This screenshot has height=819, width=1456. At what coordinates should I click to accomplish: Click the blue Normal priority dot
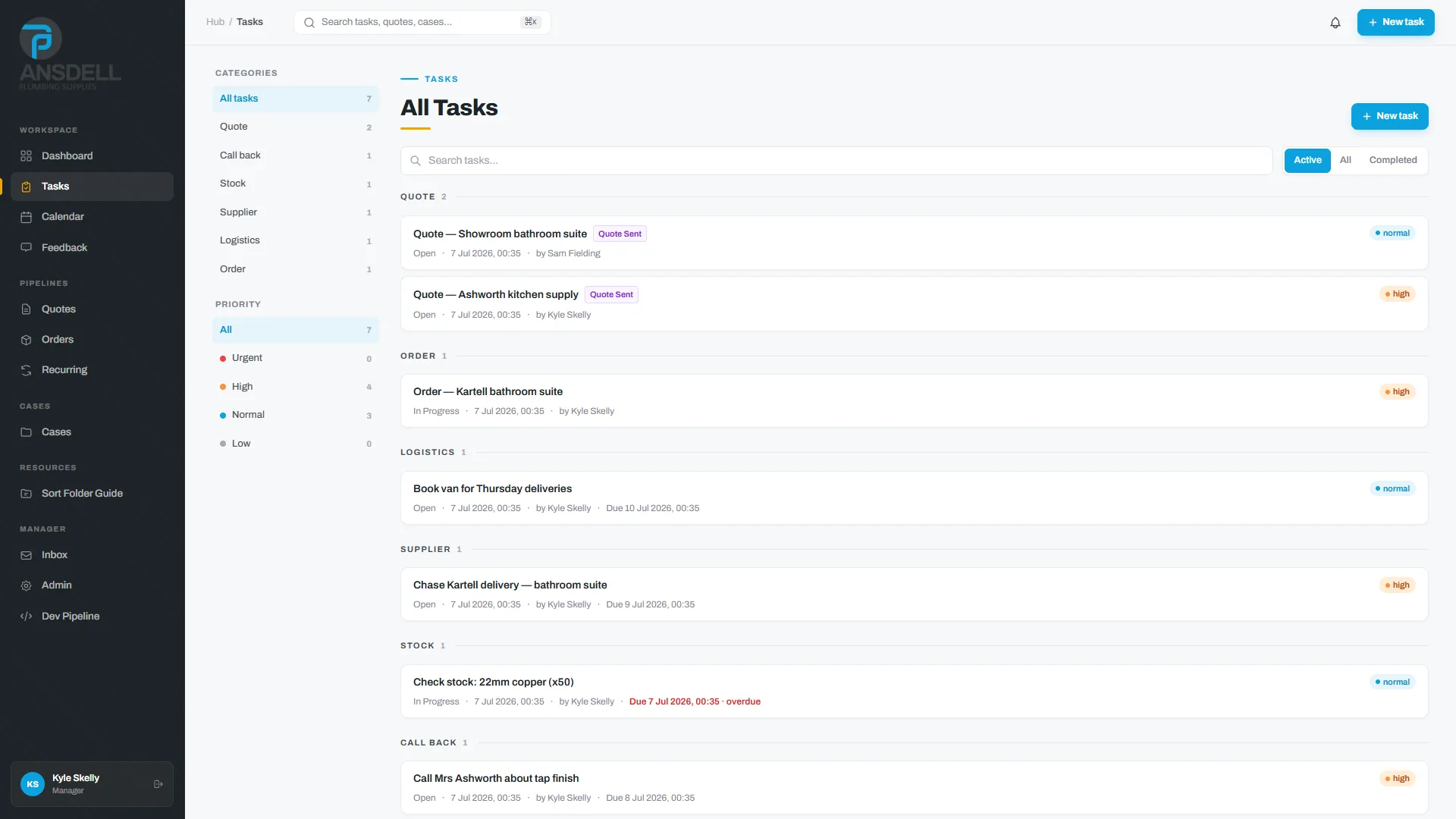point(223,416)
